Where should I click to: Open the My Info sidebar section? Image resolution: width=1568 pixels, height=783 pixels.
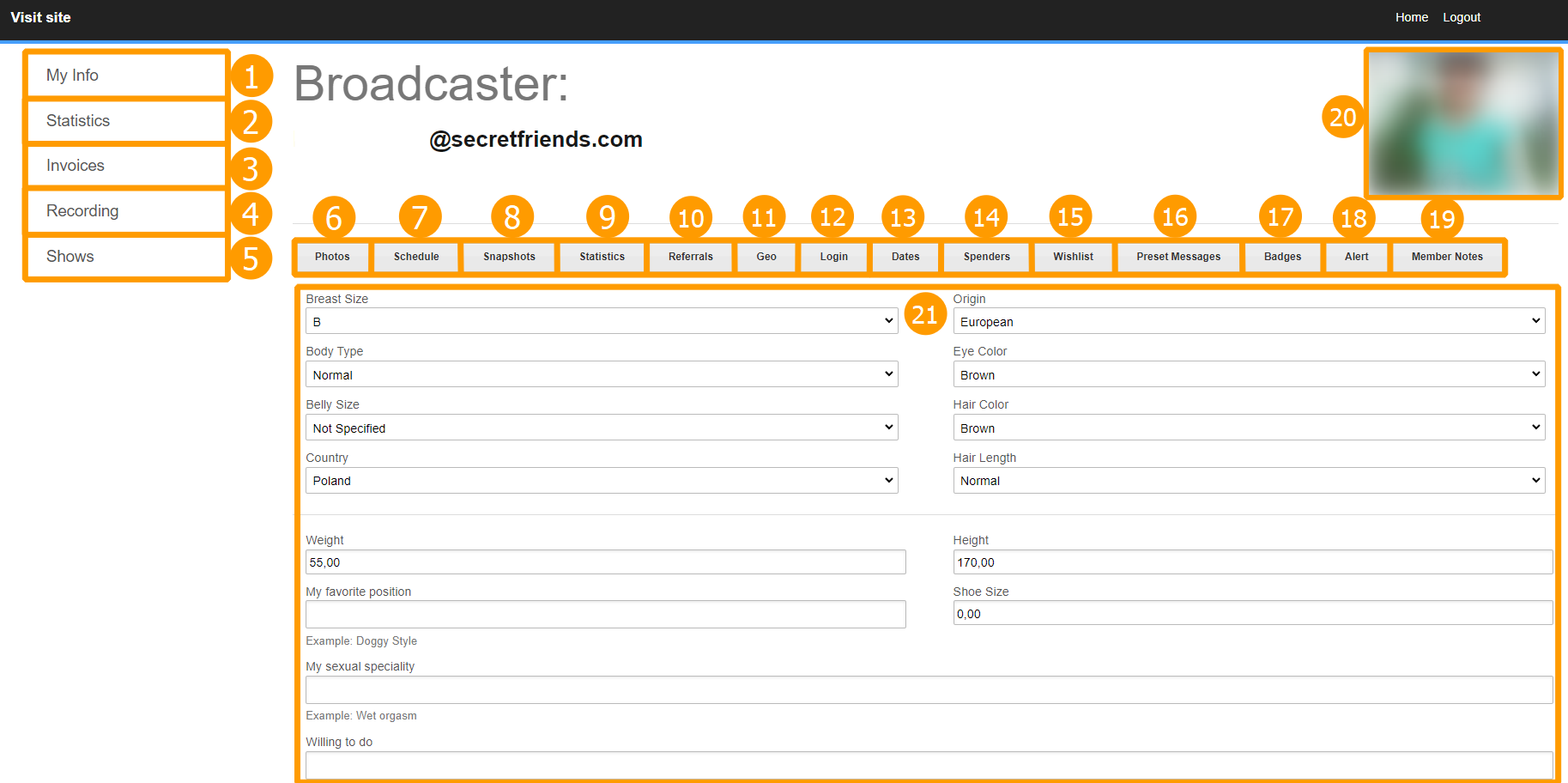pyautogui.click(x=125, y=76)
